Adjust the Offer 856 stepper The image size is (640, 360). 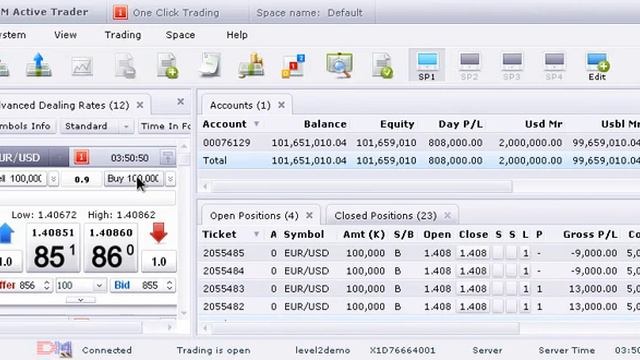(x=47, y=285)
